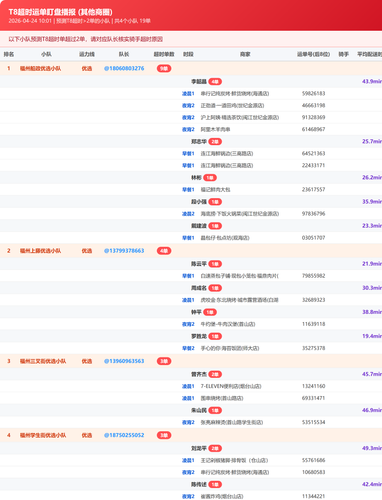
Task: Click the 排名 column header
Action: coord(9,54)
